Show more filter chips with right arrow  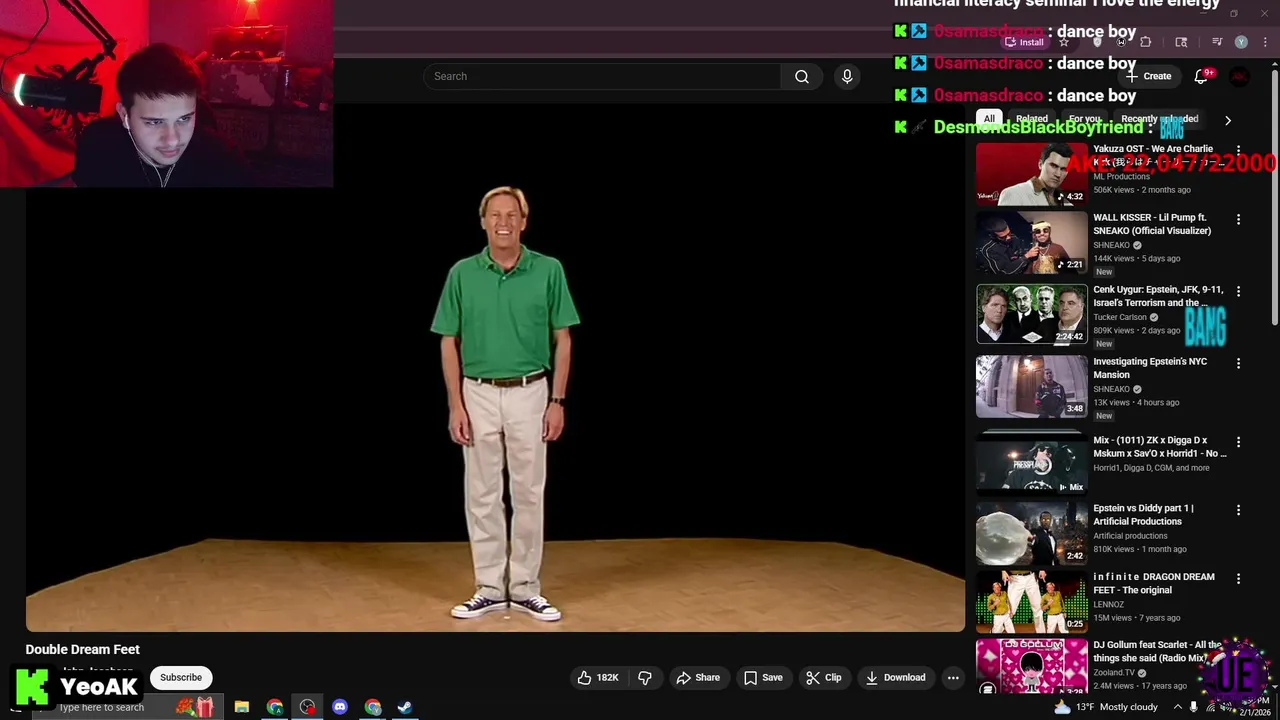point(1227,119)
